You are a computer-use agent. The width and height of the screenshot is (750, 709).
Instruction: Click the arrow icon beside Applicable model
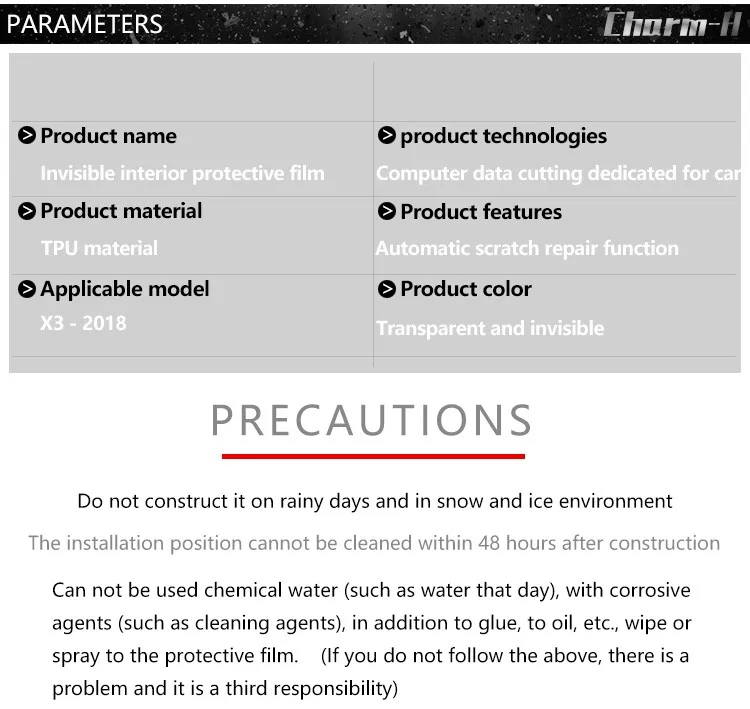(27, 289)
